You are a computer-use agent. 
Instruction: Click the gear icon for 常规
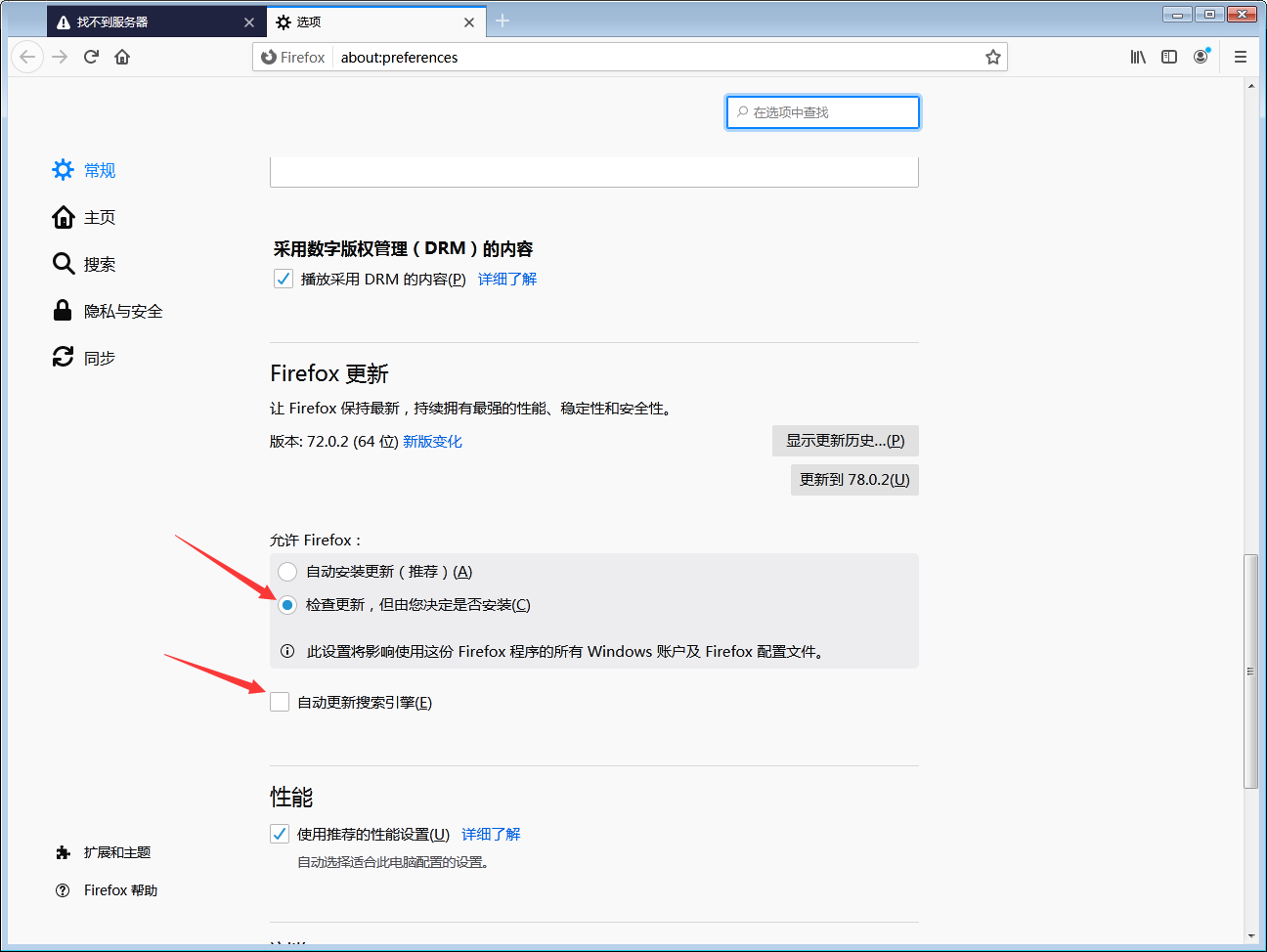pos(63,170)
